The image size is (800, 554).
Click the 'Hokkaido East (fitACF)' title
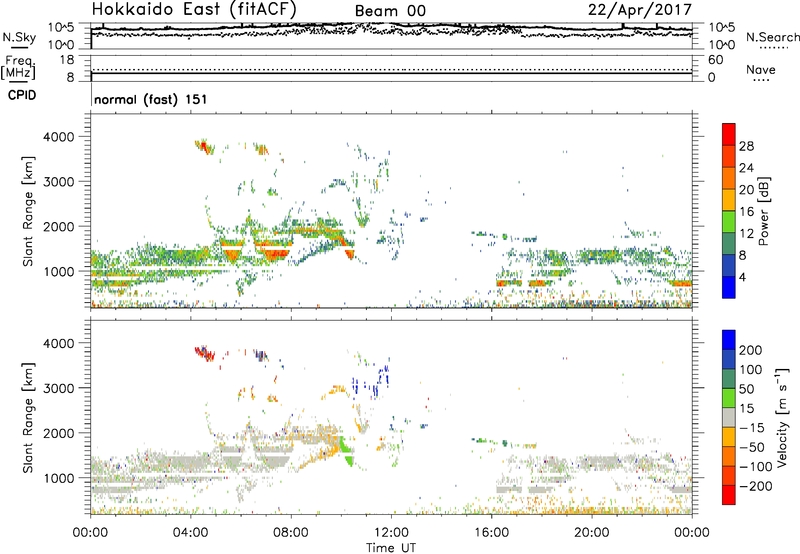[194, 9]
